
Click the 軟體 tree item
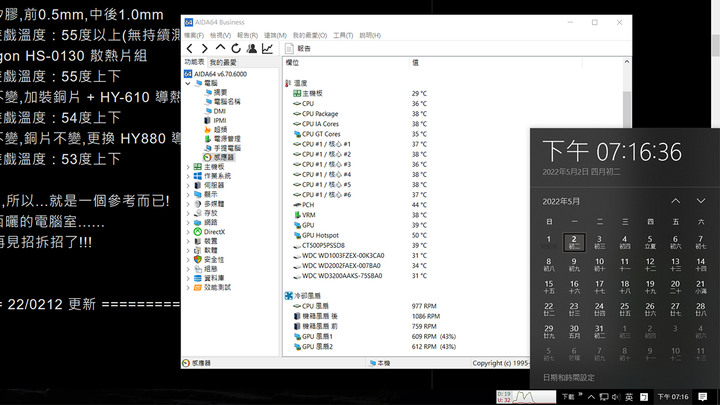(210, 250)
